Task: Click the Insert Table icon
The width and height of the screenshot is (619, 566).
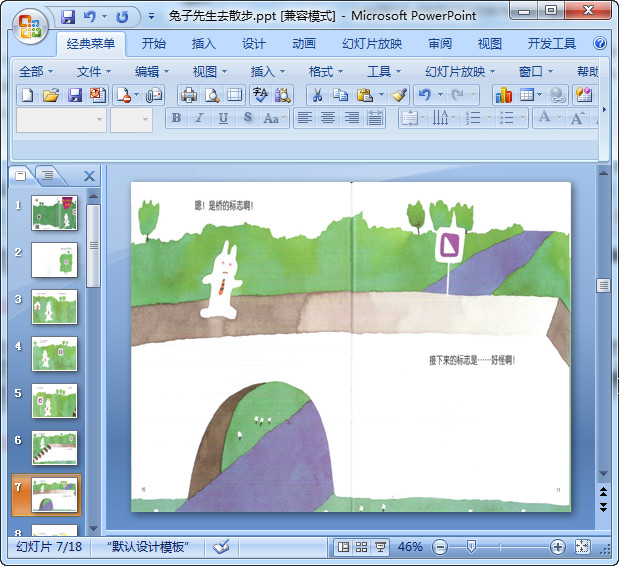Action: (527, 95)
